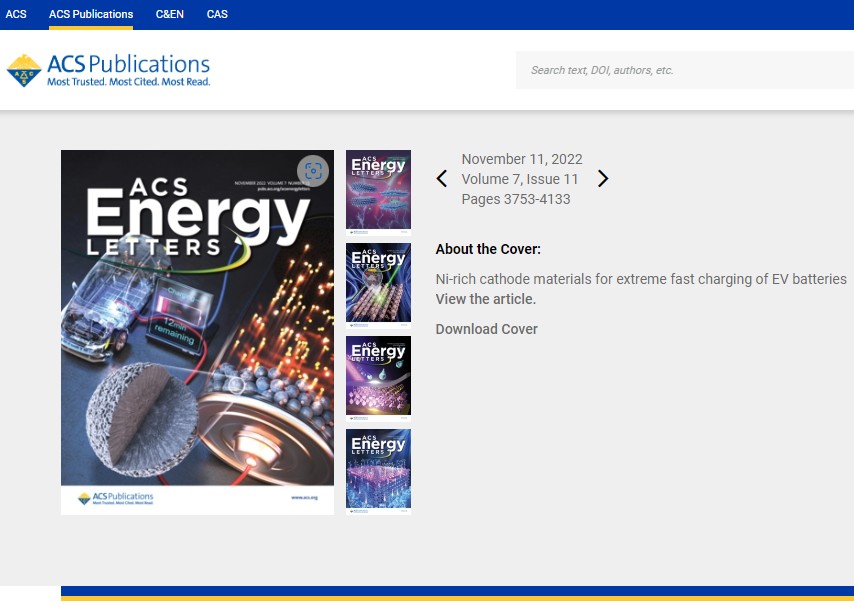Select the second cover thumbnail with green laser

tap(379, 285)
